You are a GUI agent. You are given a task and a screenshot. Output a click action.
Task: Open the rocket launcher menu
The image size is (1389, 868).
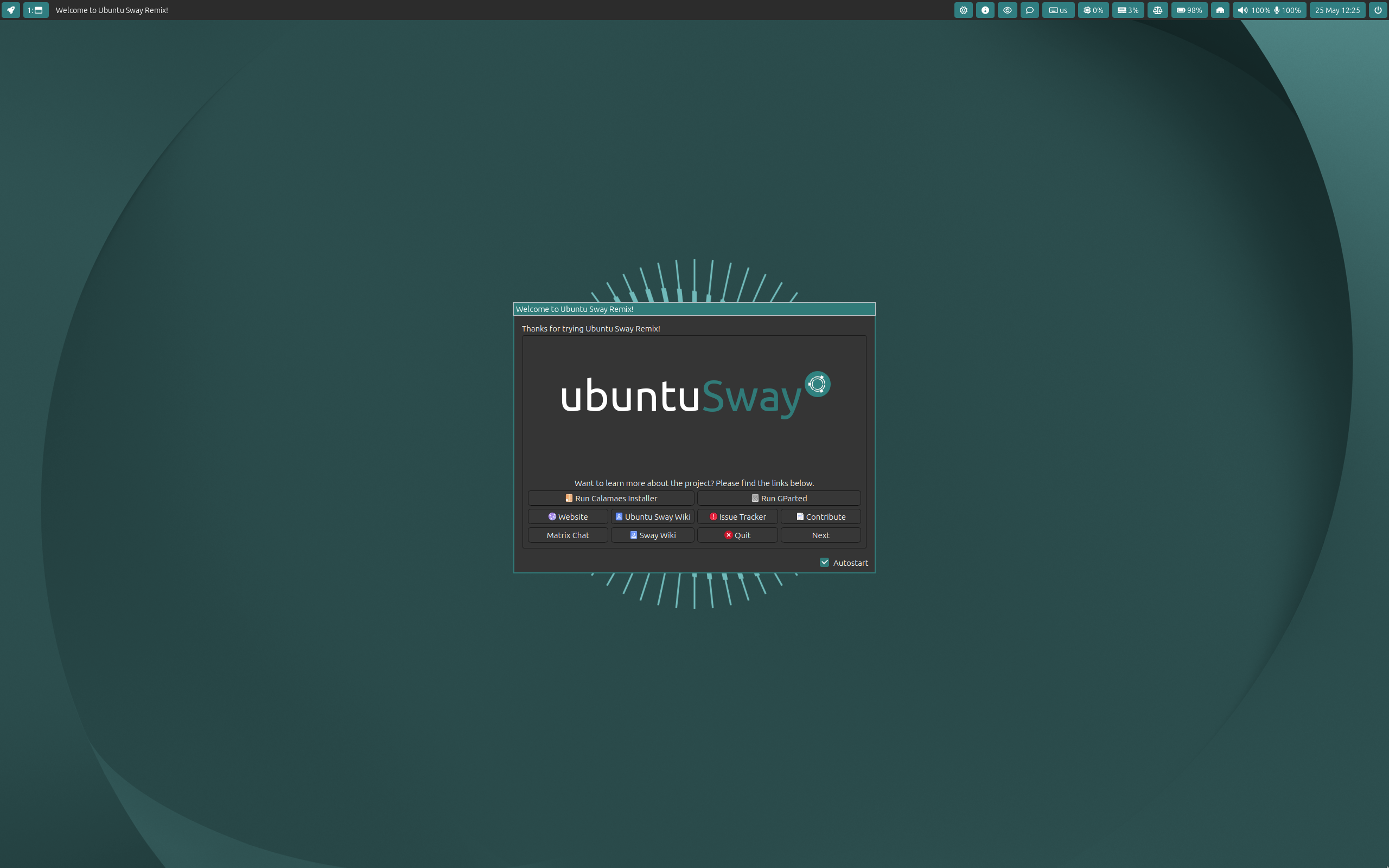point(11,10)
